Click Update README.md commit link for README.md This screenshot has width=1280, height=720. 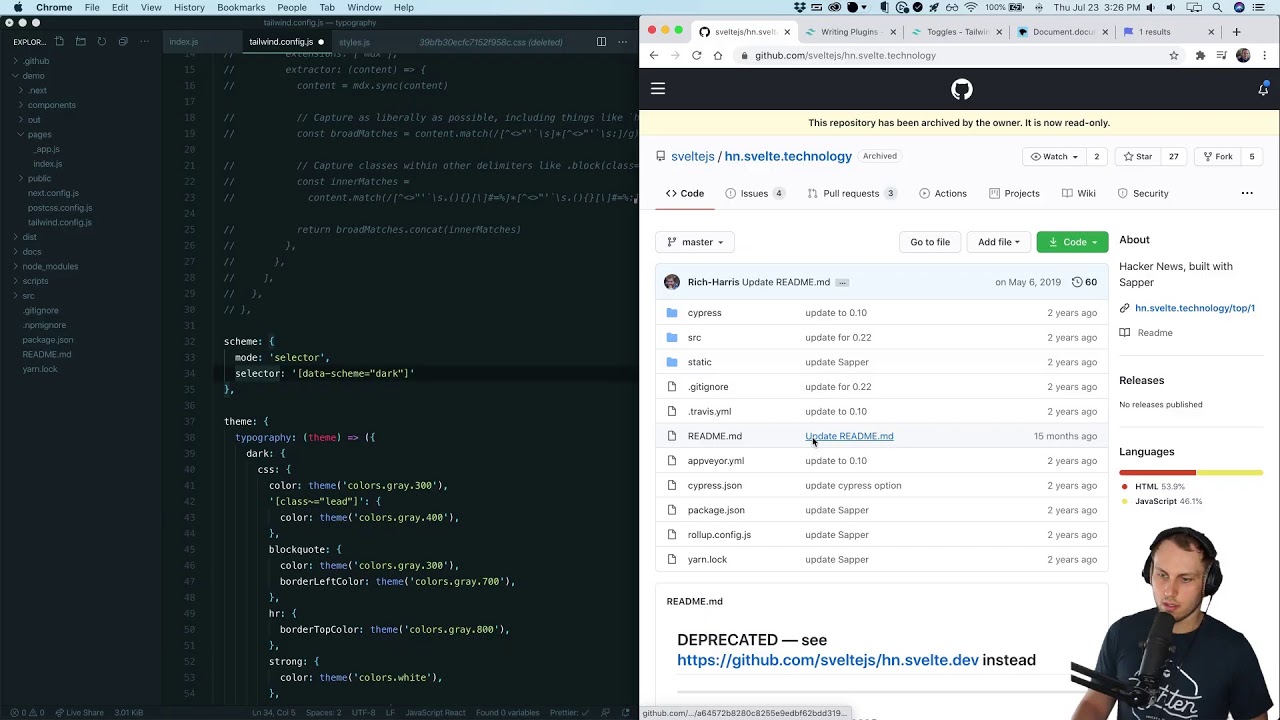849,436
